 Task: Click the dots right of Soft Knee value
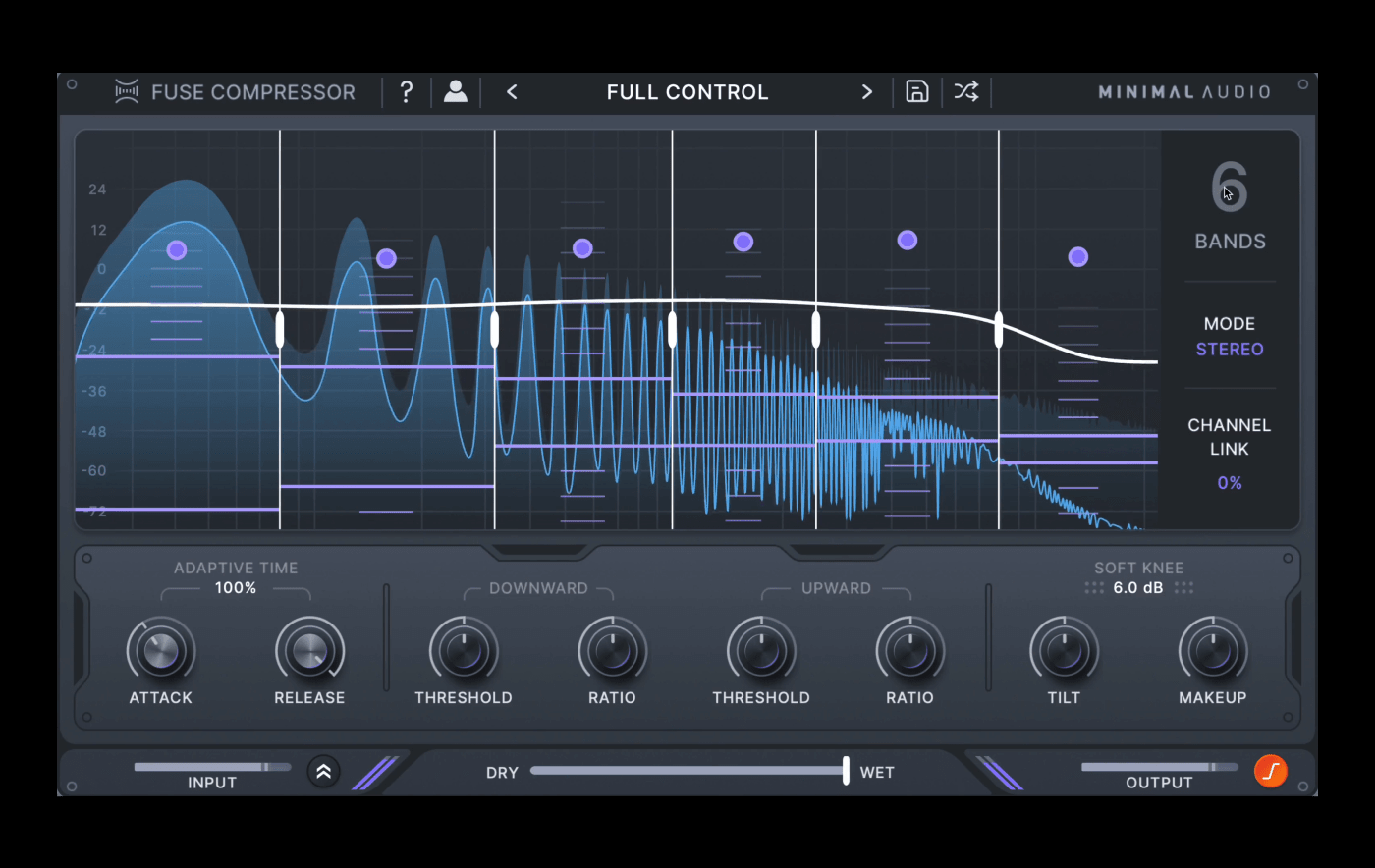(x=1183, y=588)
